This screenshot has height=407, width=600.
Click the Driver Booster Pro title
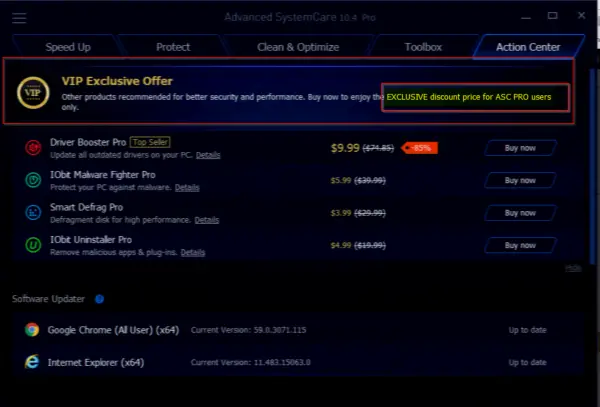(x=88, y=142)
